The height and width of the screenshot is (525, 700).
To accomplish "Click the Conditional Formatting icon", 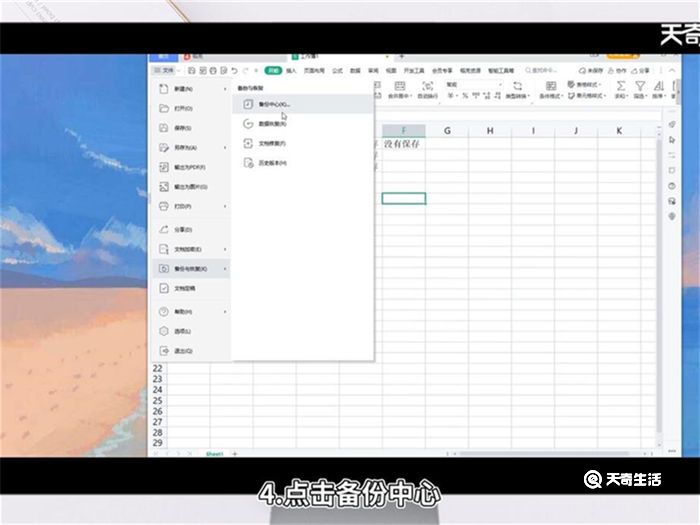I will (x=551, y=85).
